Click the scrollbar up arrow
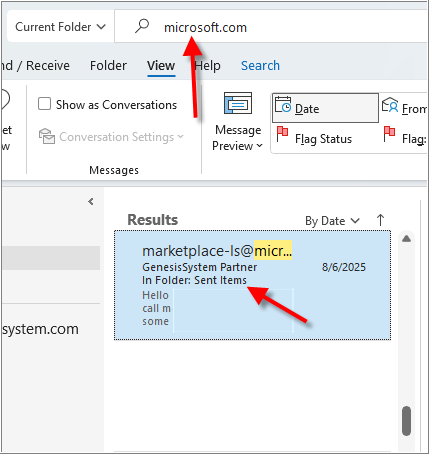The width and height of the screenshot is (429, 454). pos(406,239)
